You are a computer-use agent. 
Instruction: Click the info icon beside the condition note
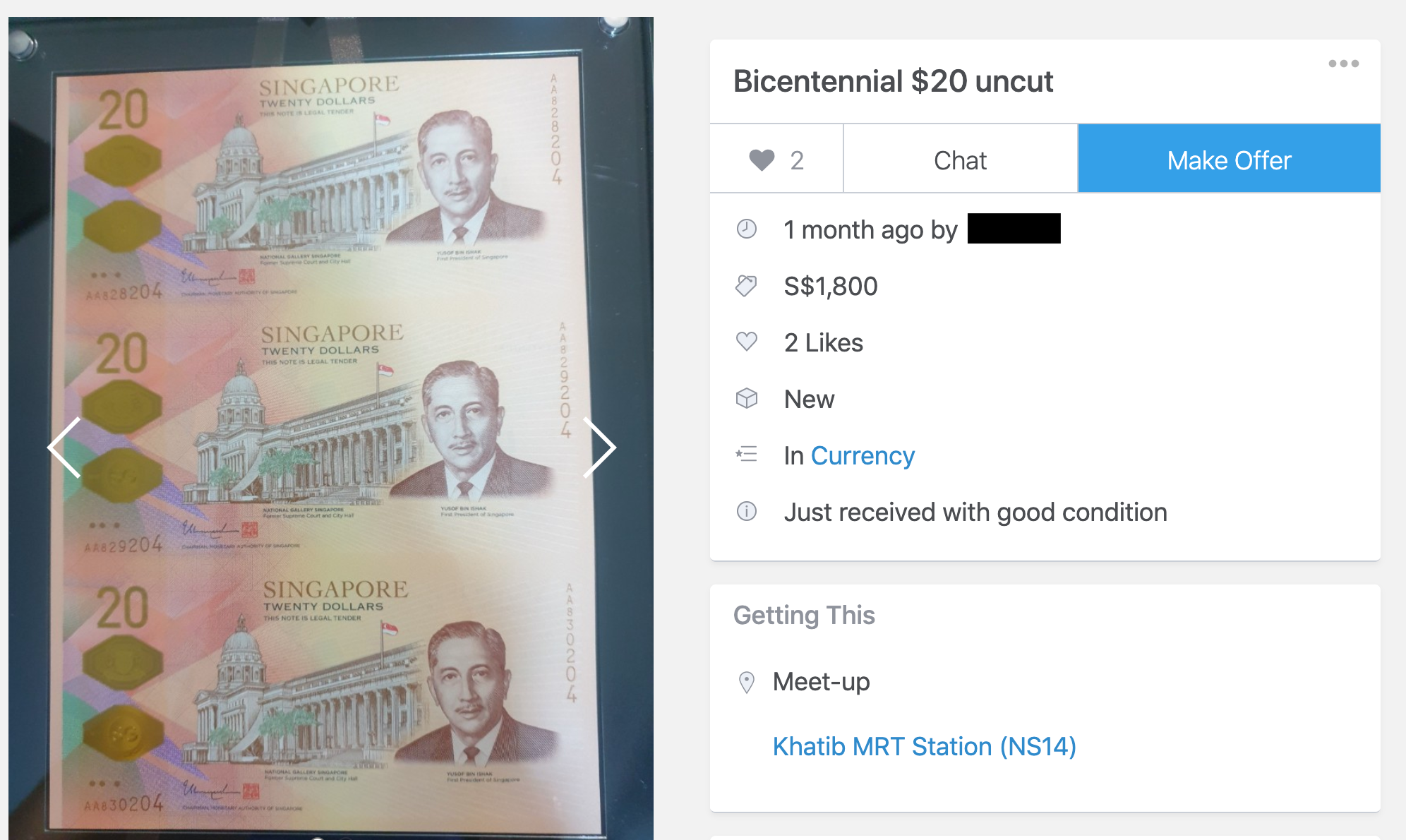click(x=747, y=512)
